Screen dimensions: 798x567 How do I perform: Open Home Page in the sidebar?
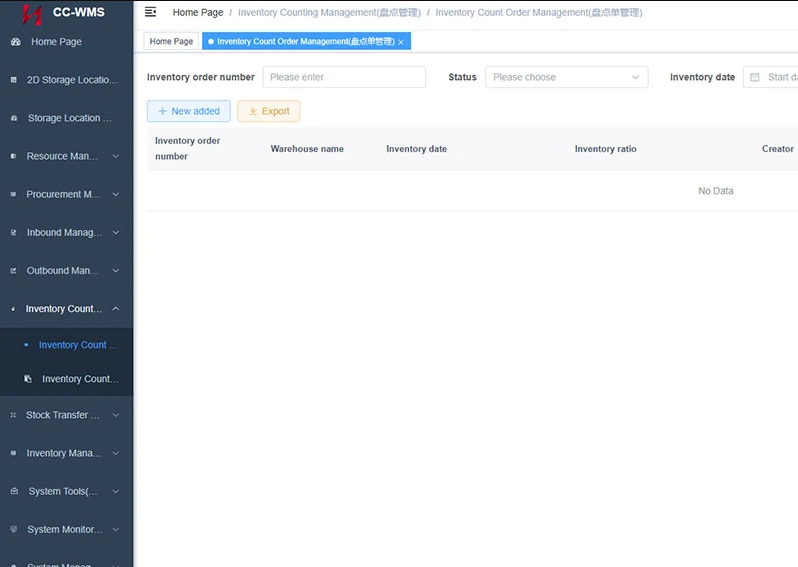[67, 42]
